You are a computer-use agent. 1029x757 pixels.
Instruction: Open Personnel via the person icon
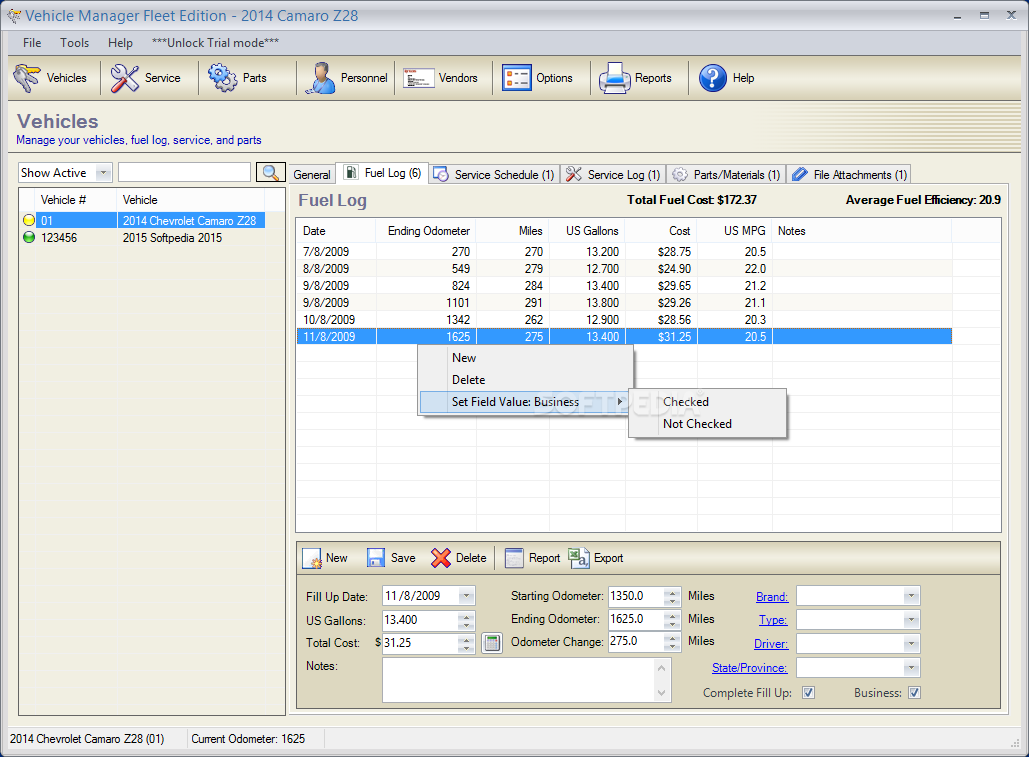pos(320,78)
